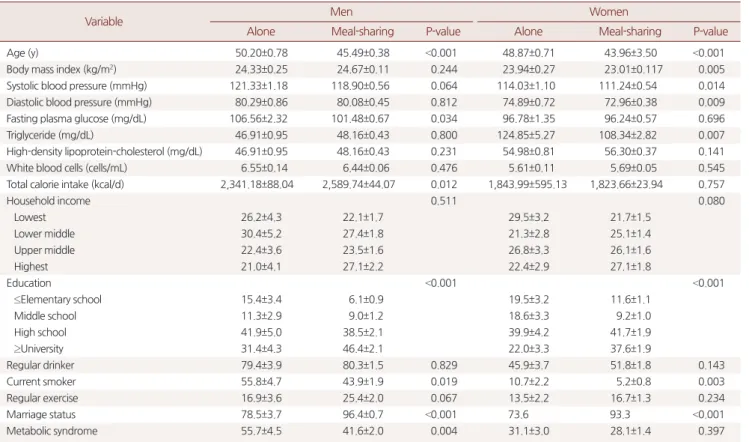Click the BMI value "24.67±0.11"
Viewport: 749px width, 442px height.
click(363, 69)
